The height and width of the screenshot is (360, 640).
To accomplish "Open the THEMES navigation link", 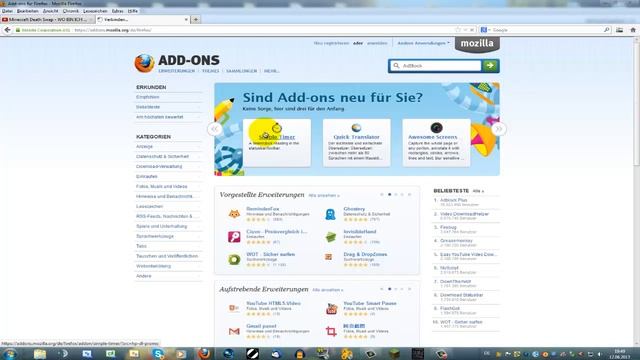I will (x=211, y=71).
